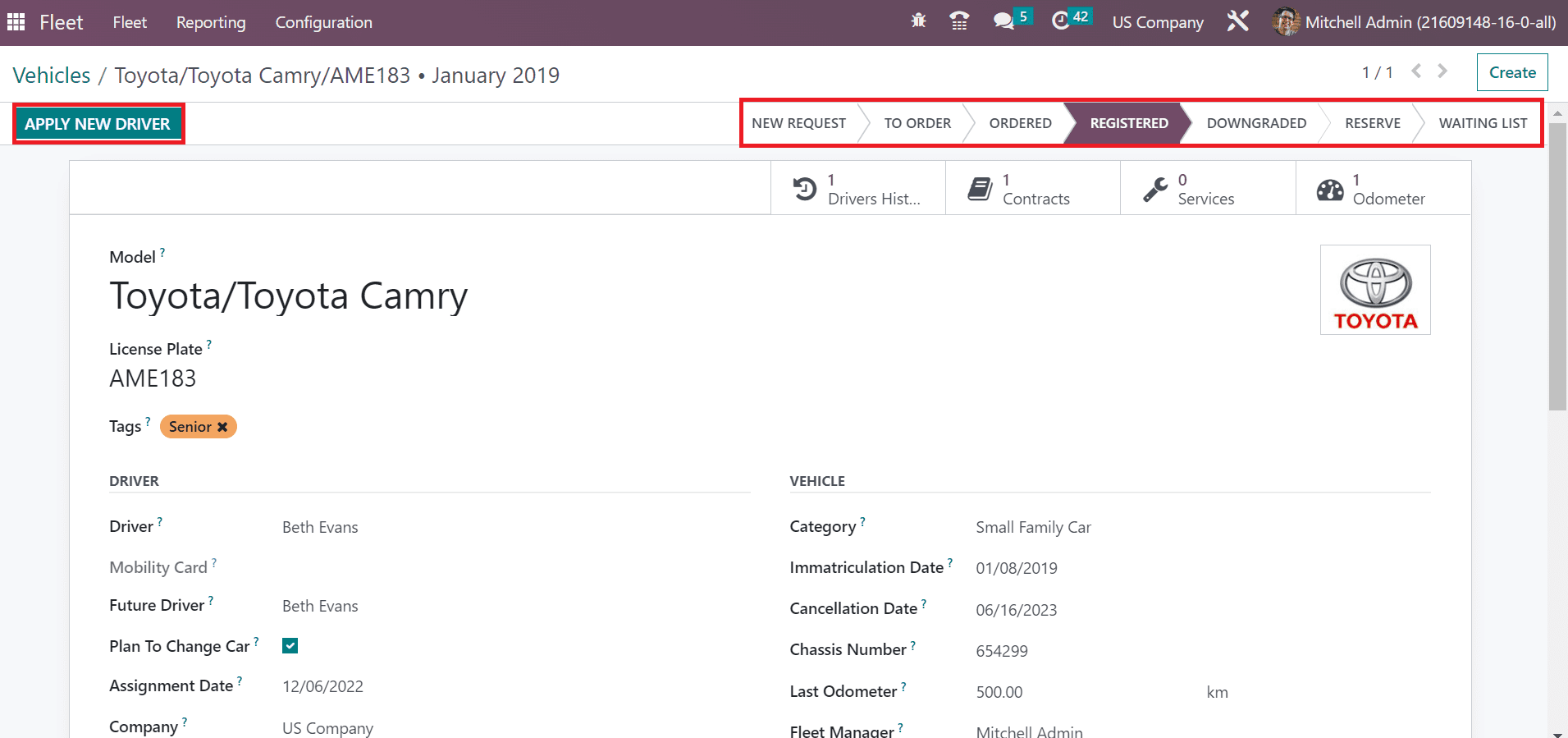This screenshot has height=738, width=1568.
Task: Open the VoIP phone icon
Action: [959, 21]
